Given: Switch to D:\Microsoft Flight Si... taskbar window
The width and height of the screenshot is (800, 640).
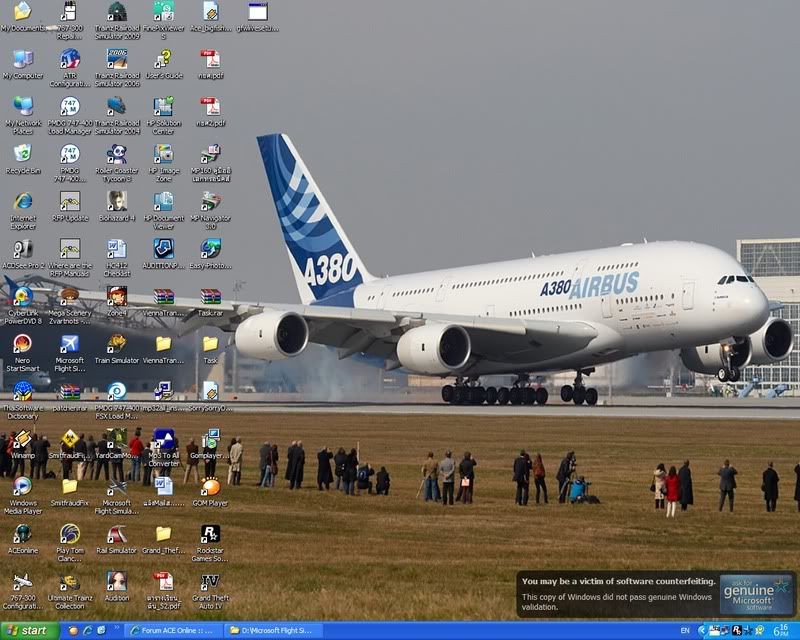Looking at the screenshot, I should [x=273, y=631].
